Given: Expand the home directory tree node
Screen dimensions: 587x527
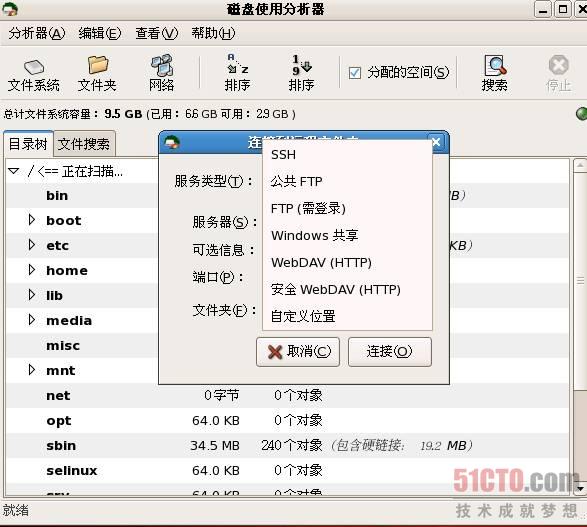Looking at the screenshot, I should [x=32, y=270].
